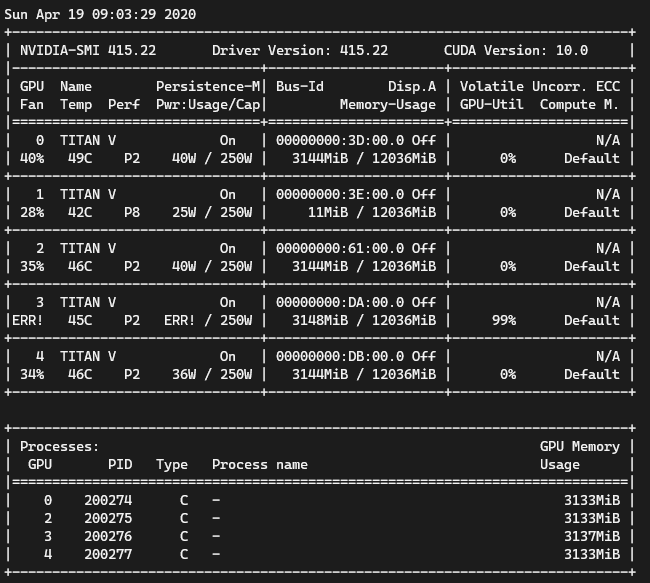Click bus ID "00000000:3E:00.0"
The width and height of the screenshot is (650, 583).
pos(340,194)
